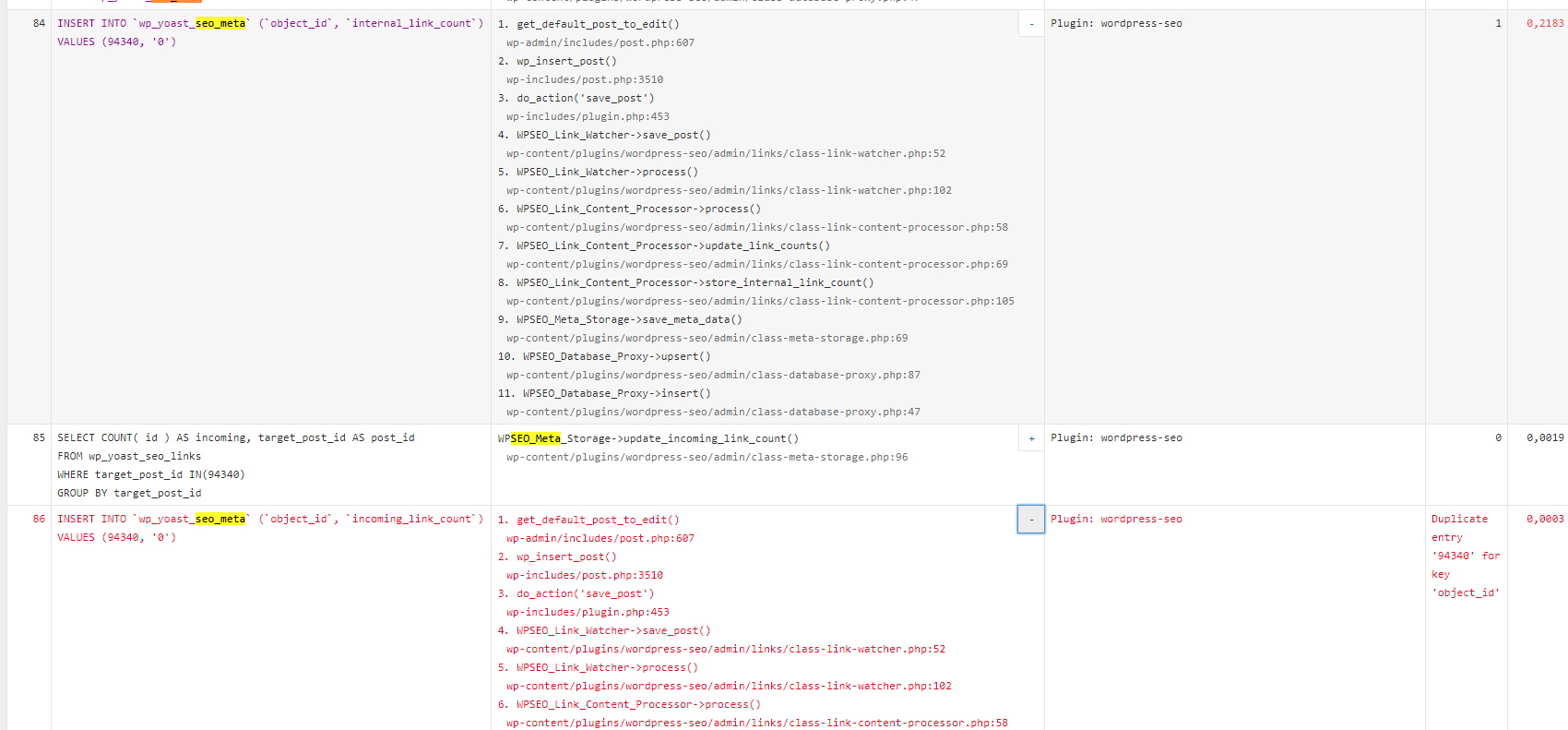Select the SELECT COUNT incoming query text

236,466
